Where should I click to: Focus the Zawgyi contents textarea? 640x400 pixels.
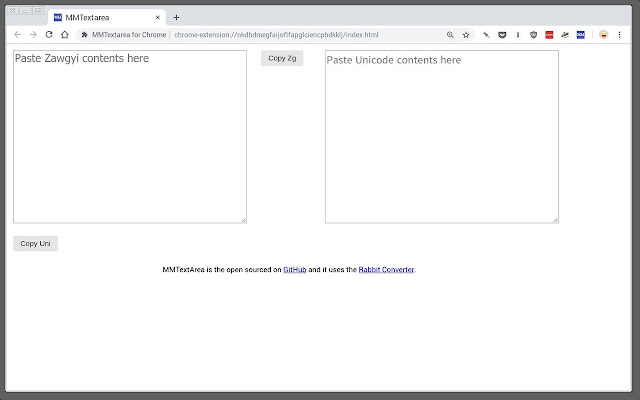coord(130,137)
